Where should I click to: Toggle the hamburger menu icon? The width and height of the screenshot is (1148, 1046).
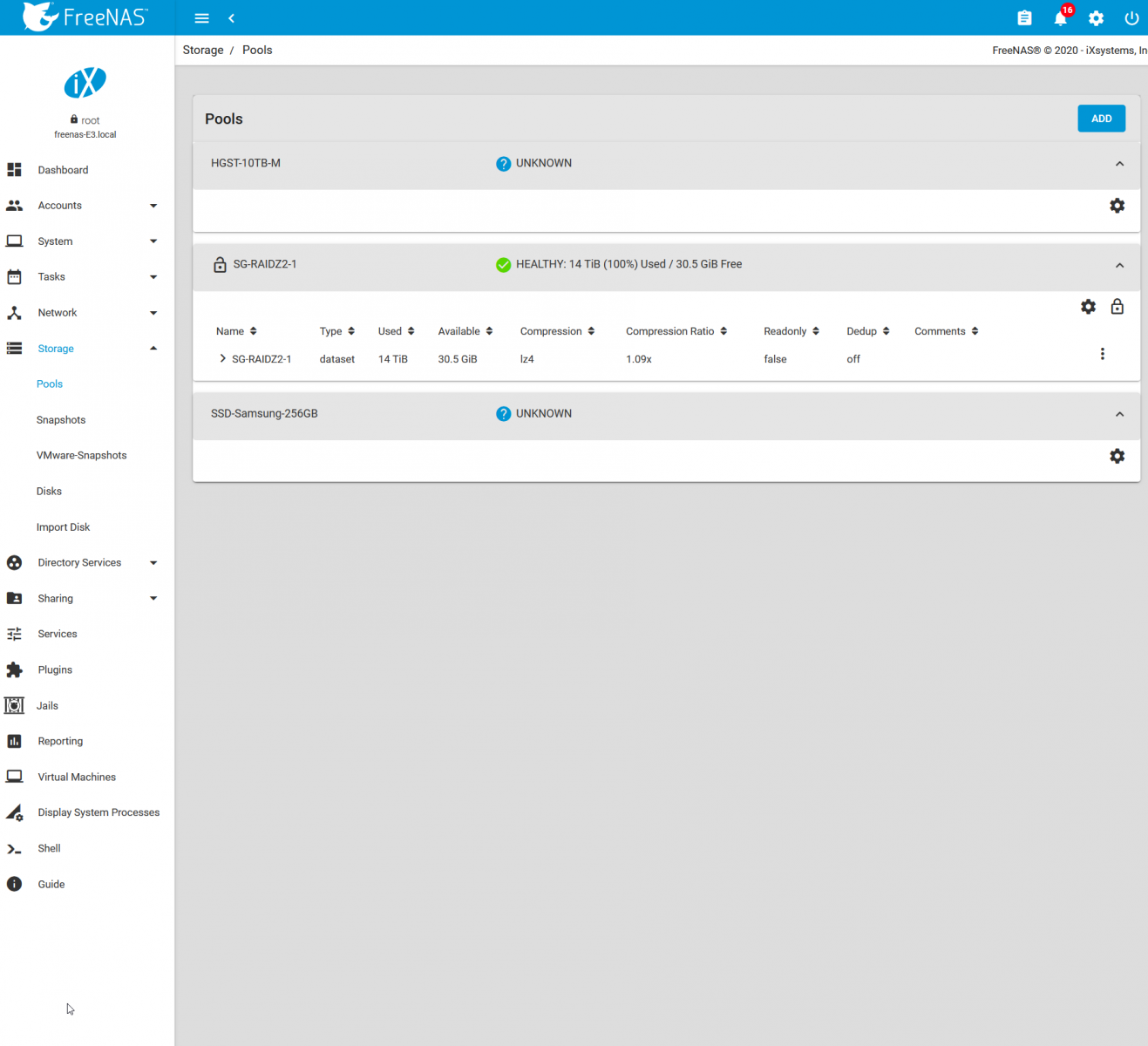pos(201,18)
